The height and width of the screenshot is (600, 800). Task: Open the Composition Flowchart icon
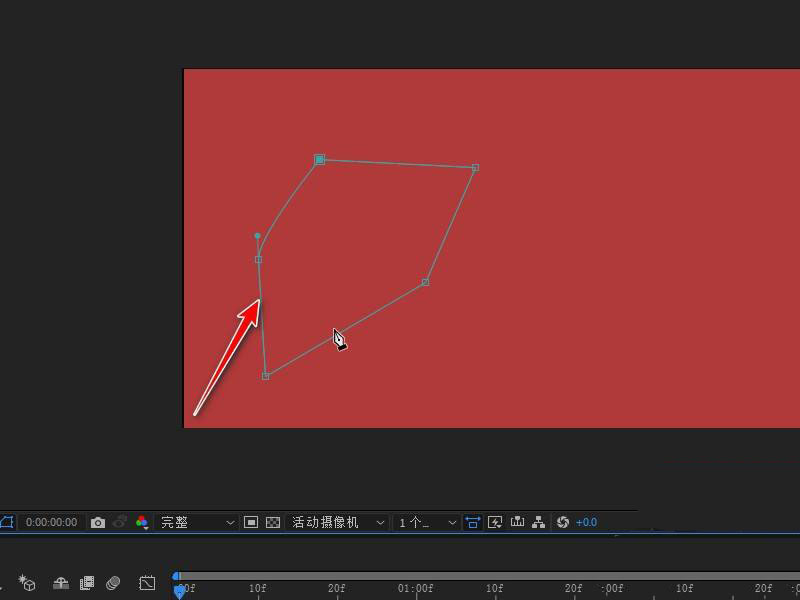[x=538, y=522]
